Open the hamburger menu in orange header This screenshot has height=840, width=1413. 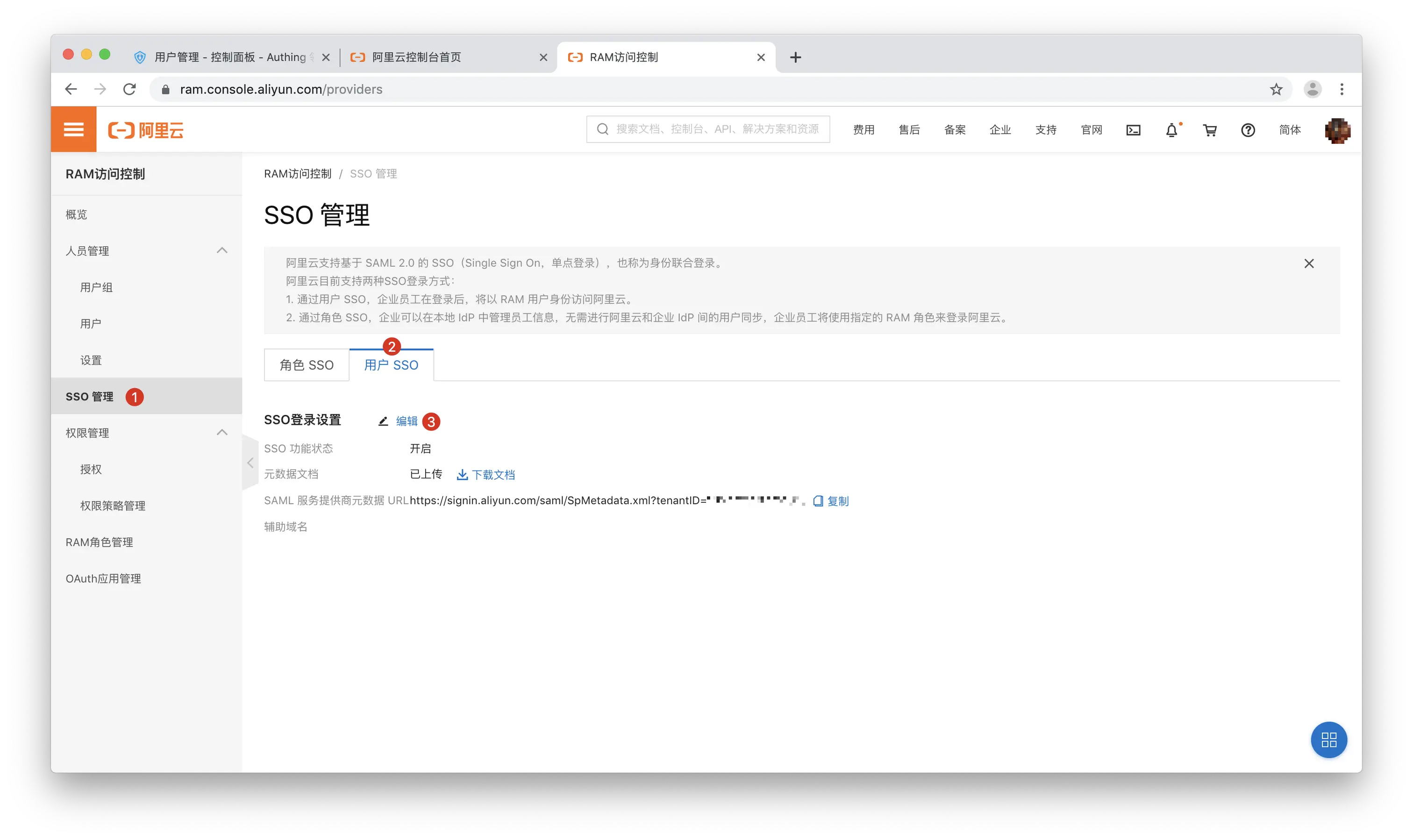point(74,129)
